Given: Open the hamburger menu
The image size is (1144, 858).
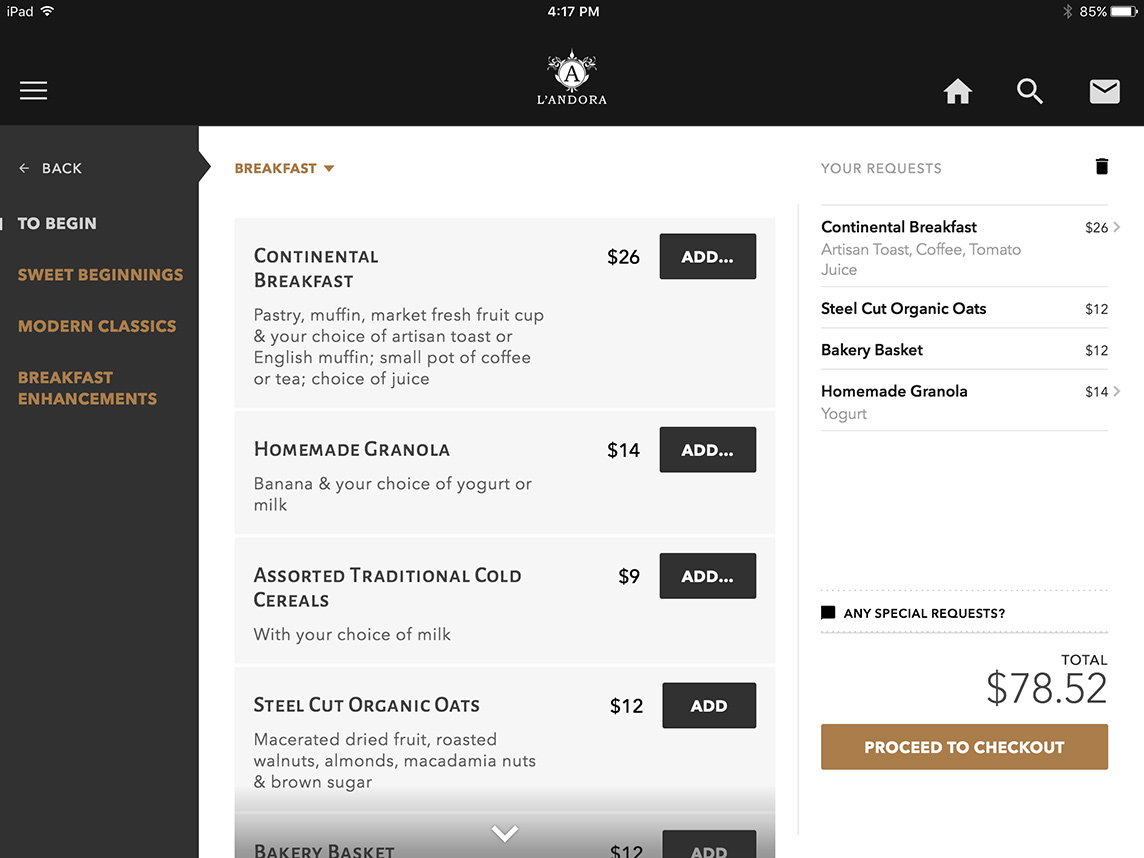Looking at the screenshot, I should coord(34,90).
